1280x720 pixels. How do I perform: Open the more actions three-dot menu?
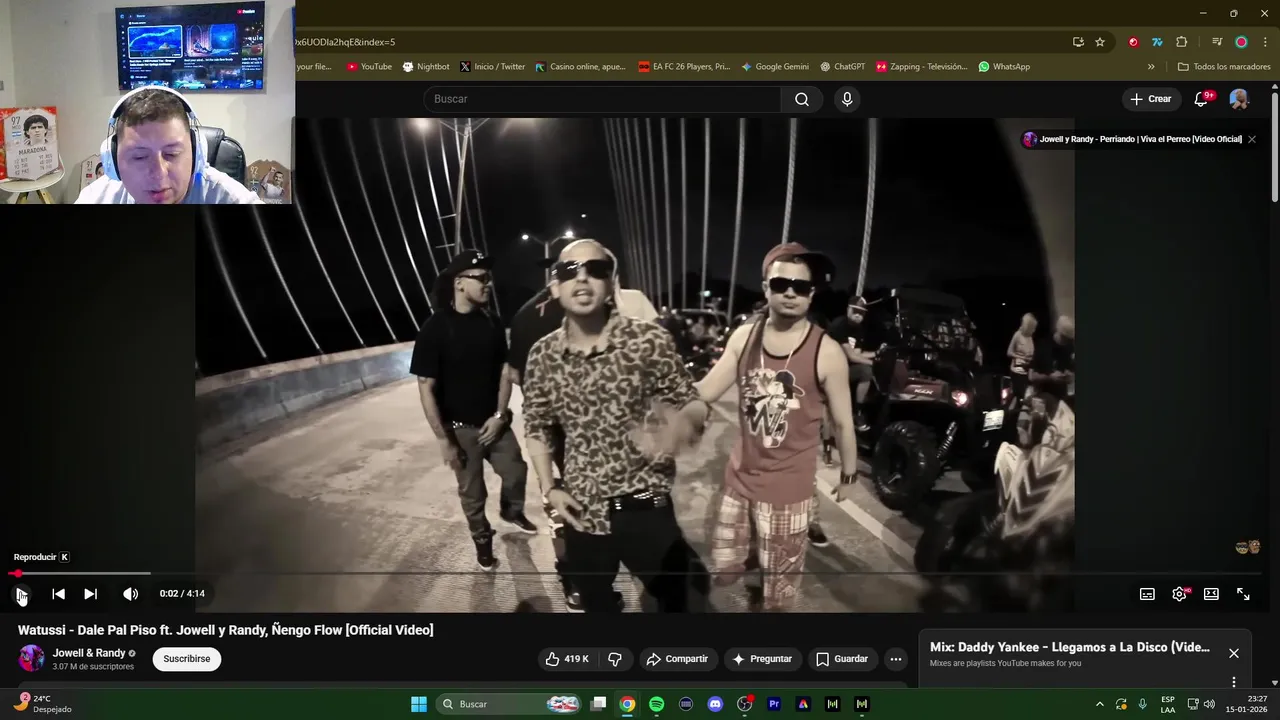point(896,659)
